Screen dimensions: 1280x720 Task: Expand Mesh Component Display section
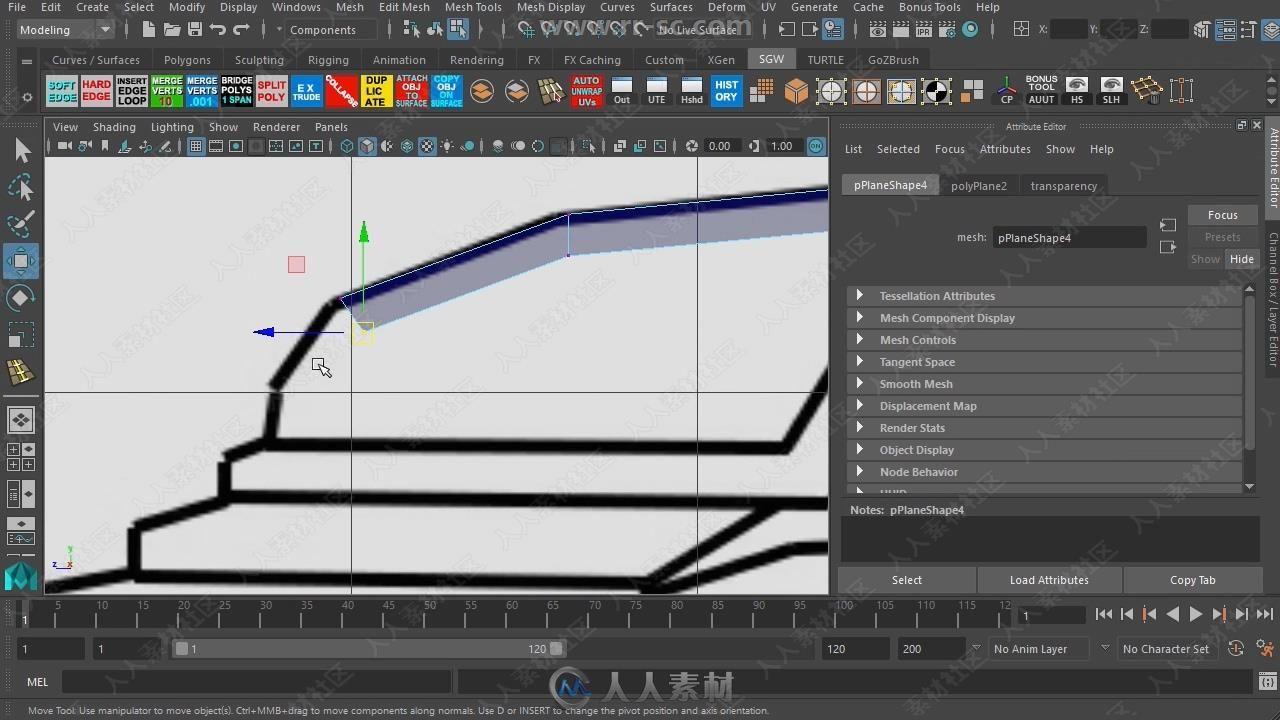[x=1045, y=318]
